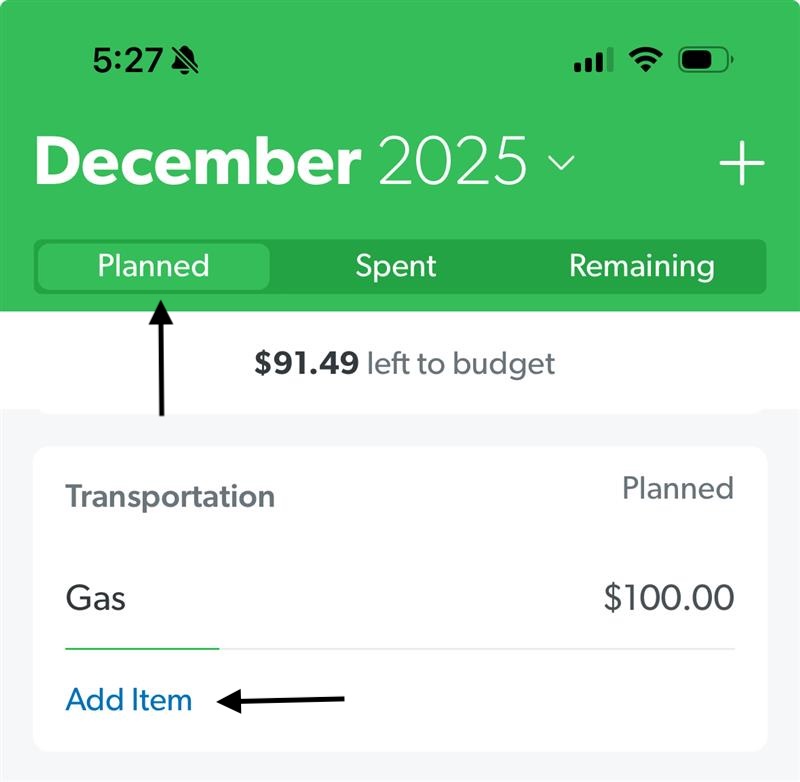Viewport: 800px width, 782px height.
Task: Tap the plus icon to add a group
Action: (741, 163)
